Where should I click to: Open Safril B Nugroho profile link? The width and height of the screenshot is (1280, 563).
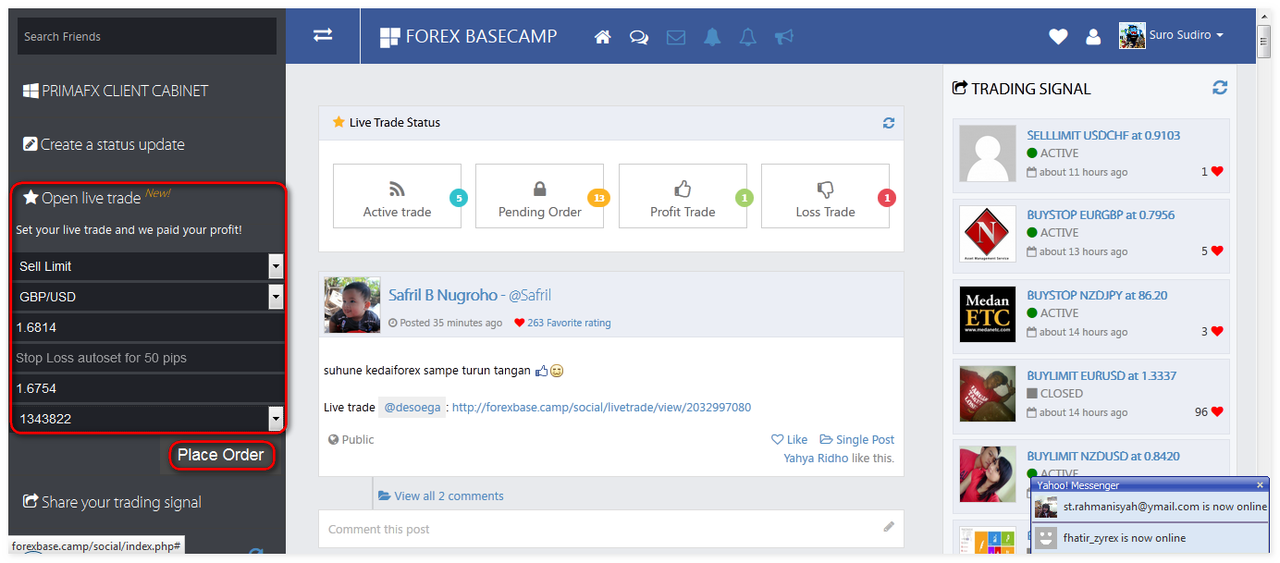(443, 295)
